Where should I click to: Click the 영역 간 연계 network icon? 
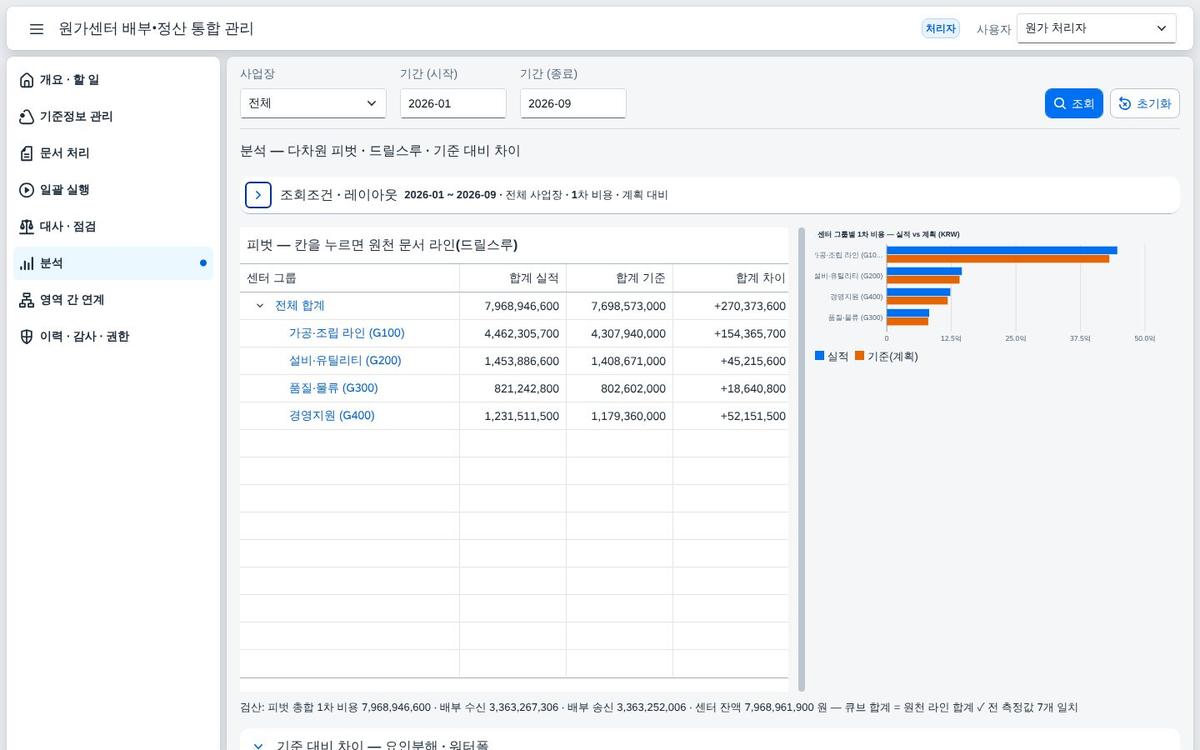(27, 300)
